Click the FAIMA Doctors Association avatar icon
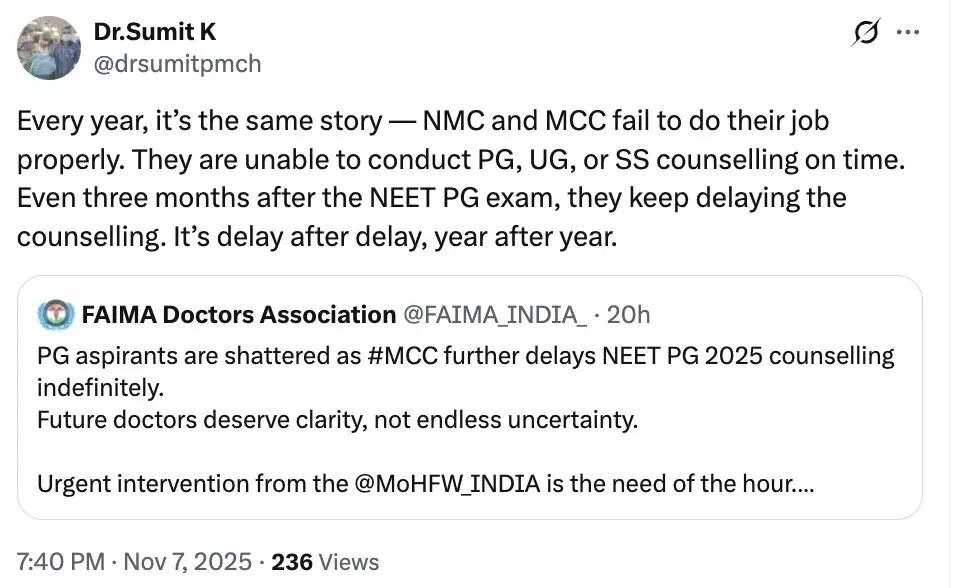Screen dimensions: 964x588 pyautogui.click(x=54, y=315)
